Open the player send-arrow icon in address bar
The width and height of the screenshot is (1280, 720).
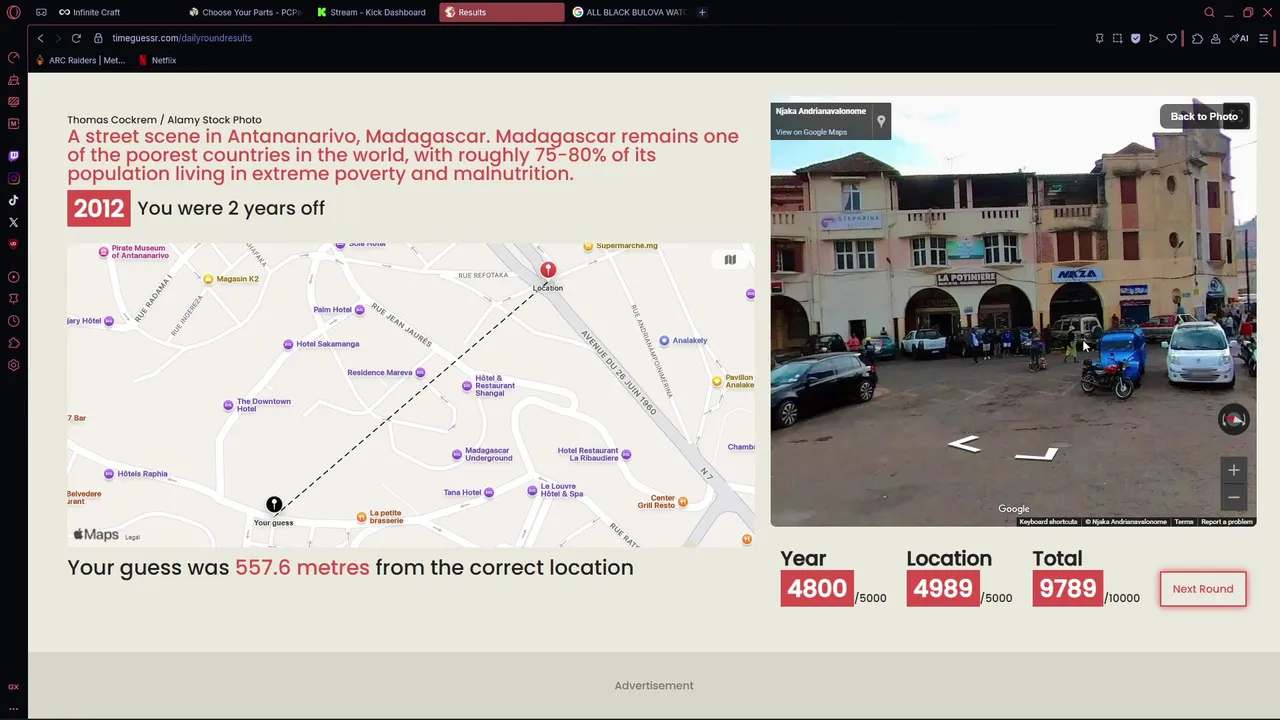[1153, 38]
